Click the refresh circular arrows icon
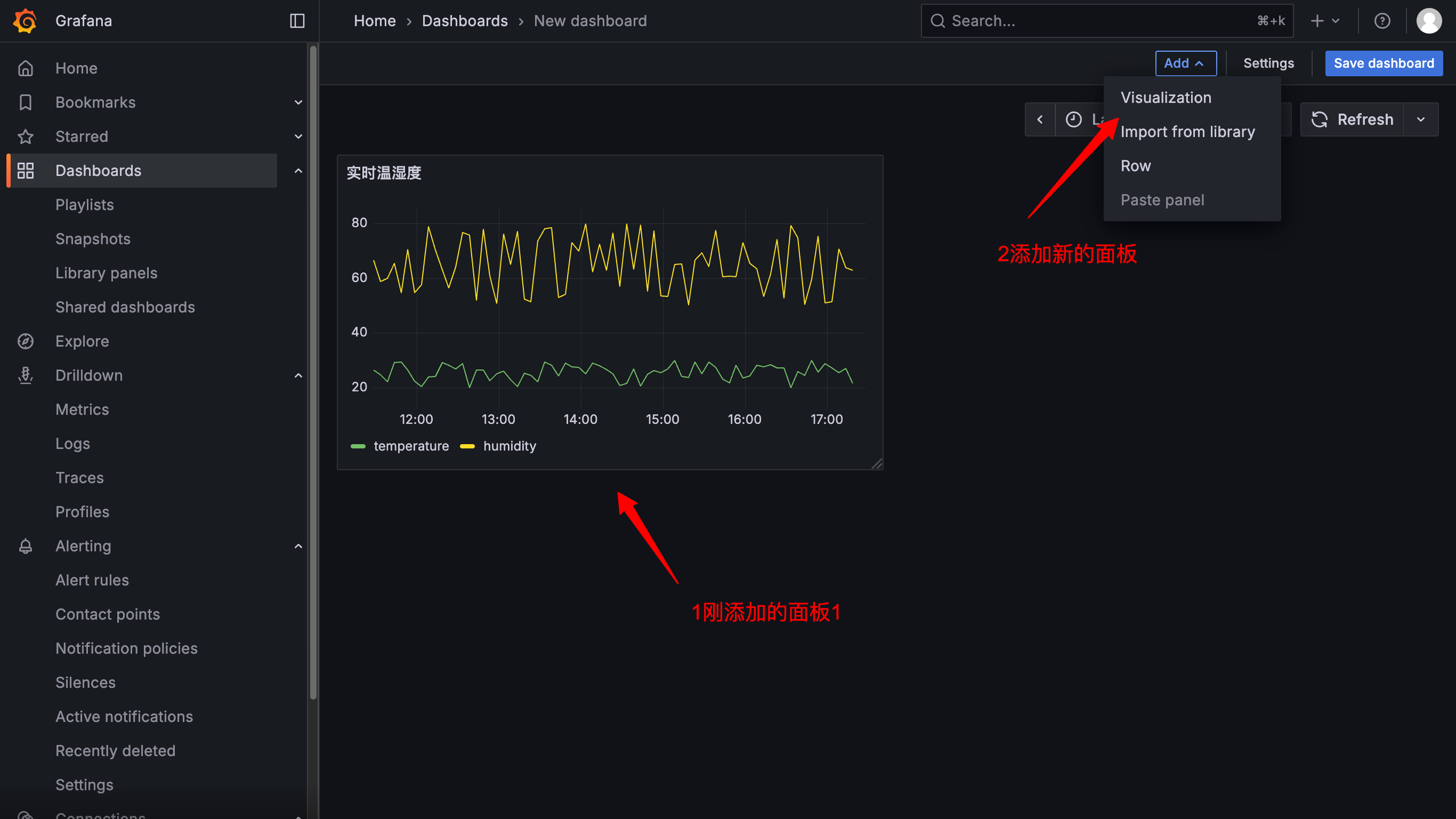The image size is (1456, 819). click(x=1319, y=119)
